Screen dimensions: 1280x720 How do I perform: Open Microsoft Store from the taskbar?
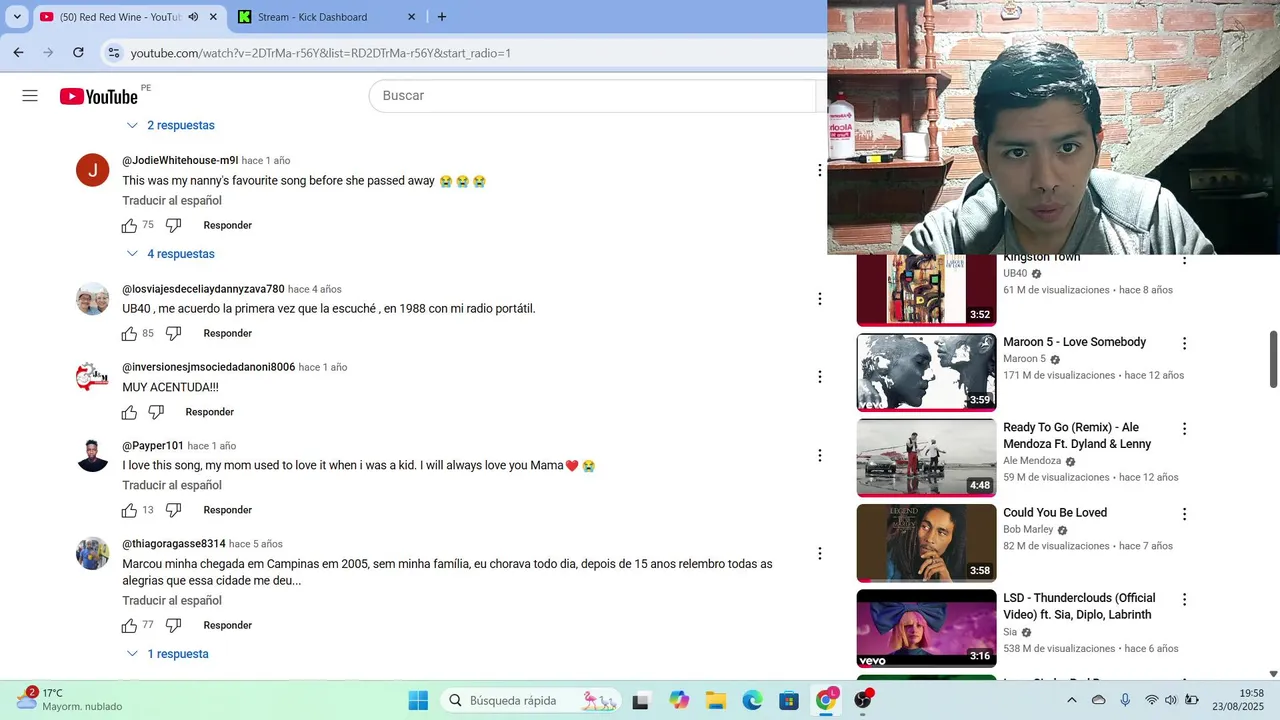[x=789, y=701]
